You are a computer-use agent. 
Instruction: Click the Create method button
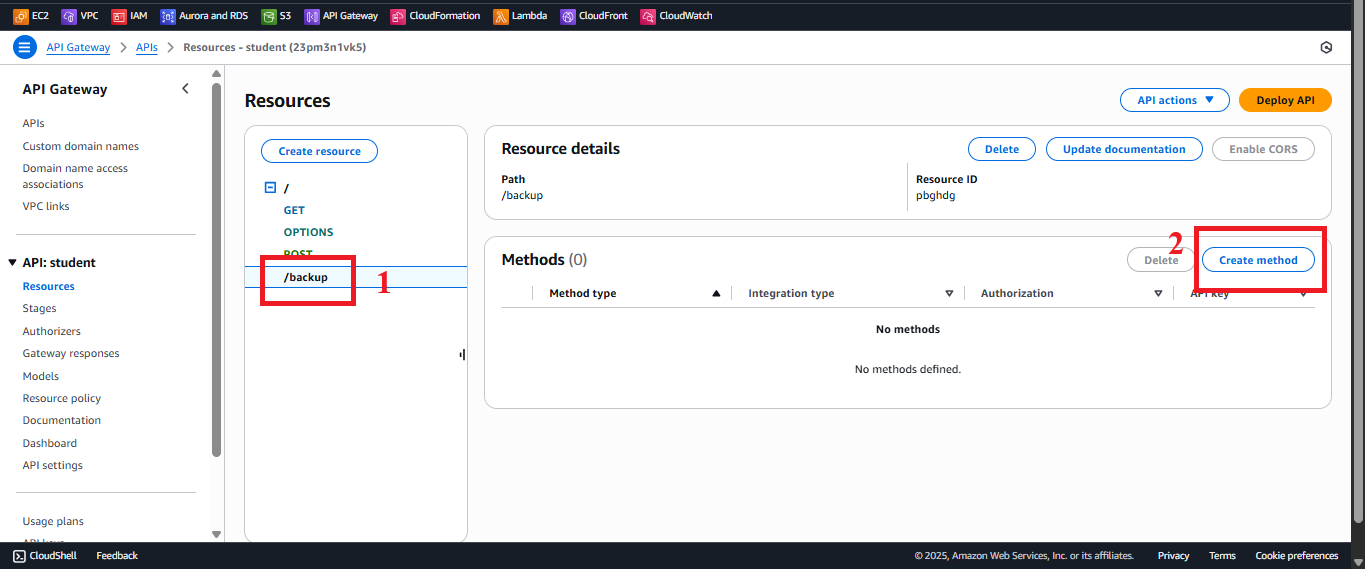(1258, 260)
